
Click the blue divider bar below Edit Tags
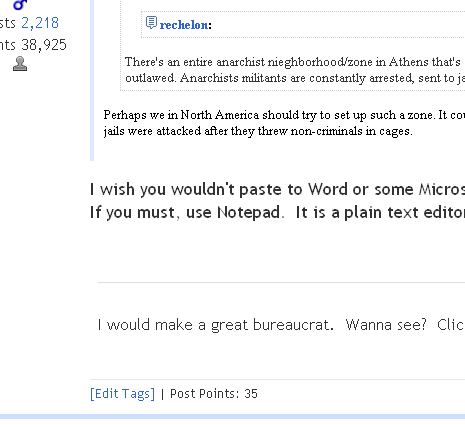coord(232,417)
